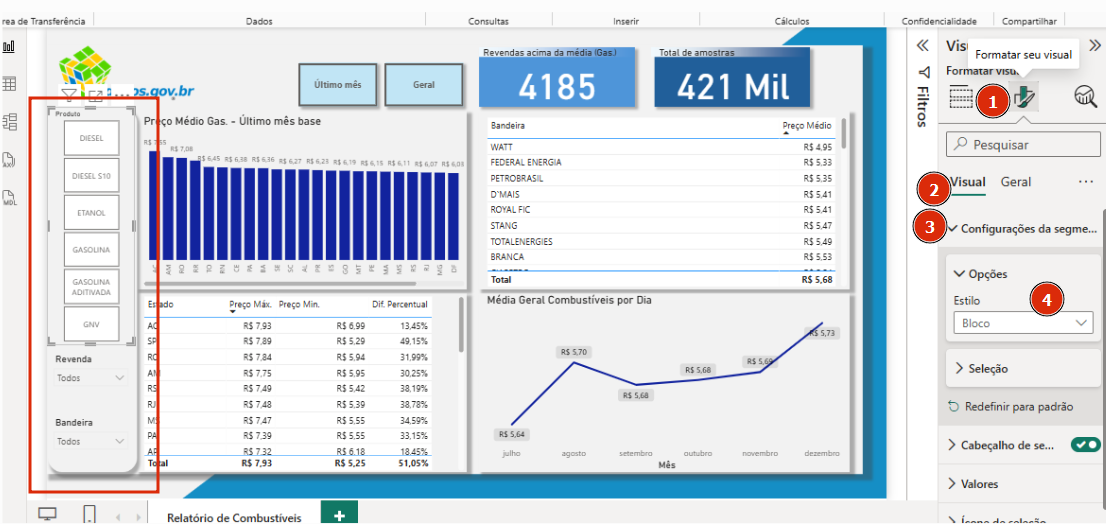Select DIESEL S10 slicer tile

[x=92, y=175]
